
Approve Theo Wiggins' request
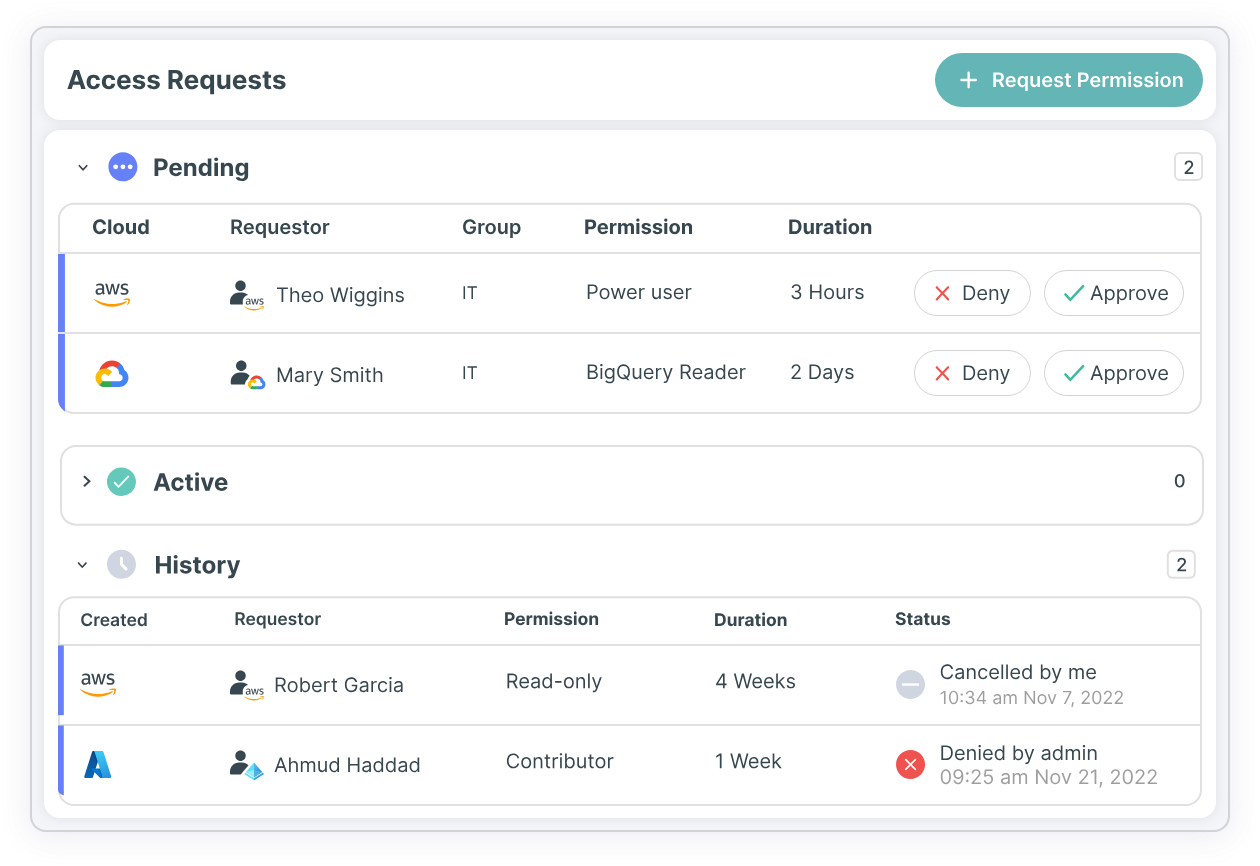(1114, 293)
